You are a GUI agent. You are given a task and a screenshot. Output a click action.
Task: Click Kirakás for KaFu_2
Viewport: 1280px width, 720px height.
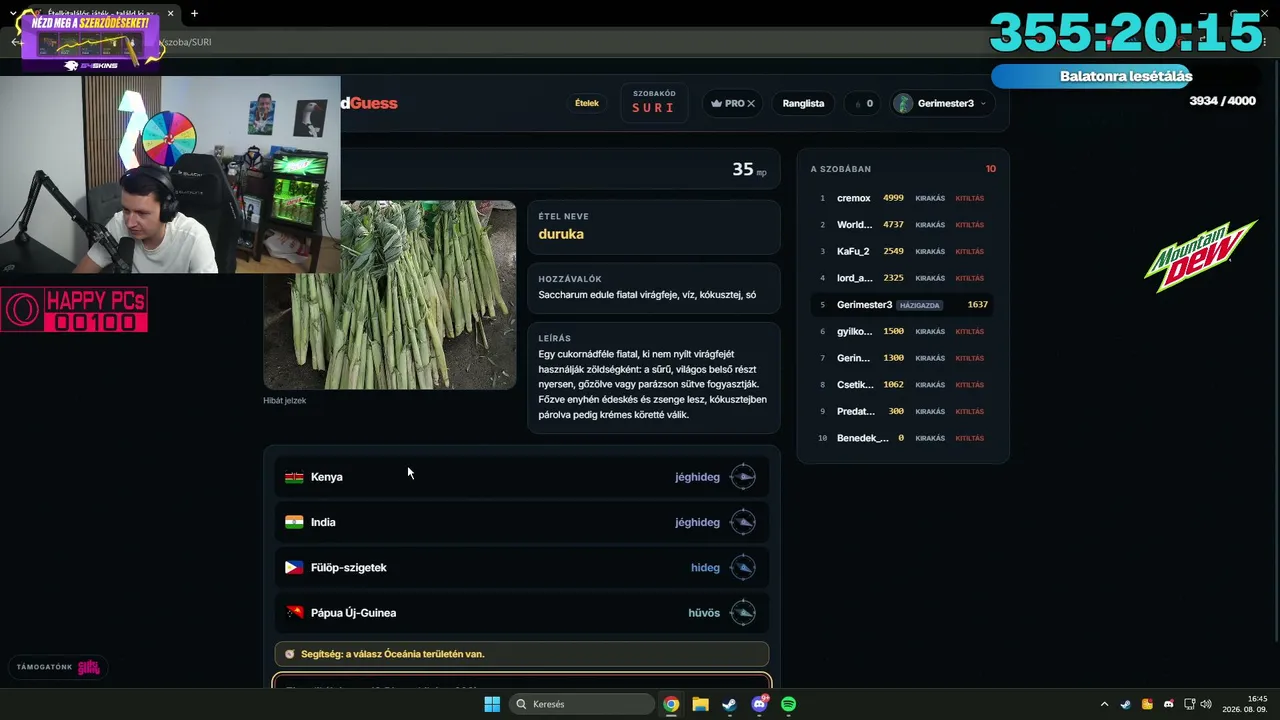[x=930, y=251]
